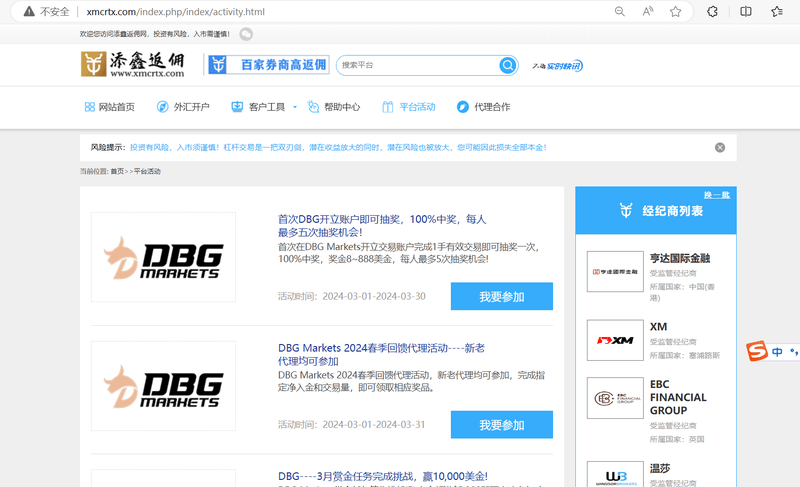Click the bull icon in 经纪商列表 header
The height and width of the screenshot is (487, 800).
click(626, 210)
